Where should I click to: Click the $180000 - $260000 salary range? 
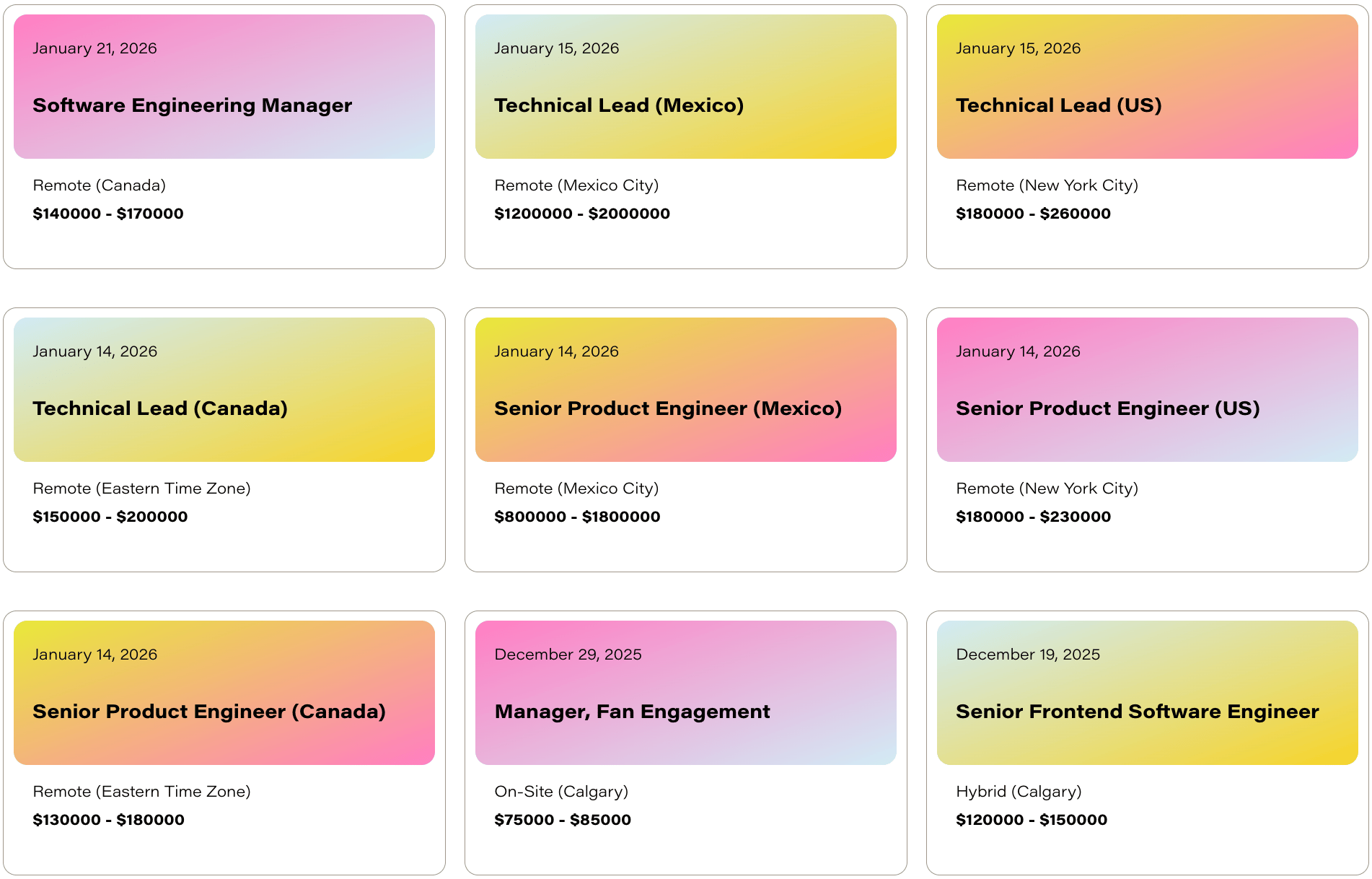pos(1032,214)
